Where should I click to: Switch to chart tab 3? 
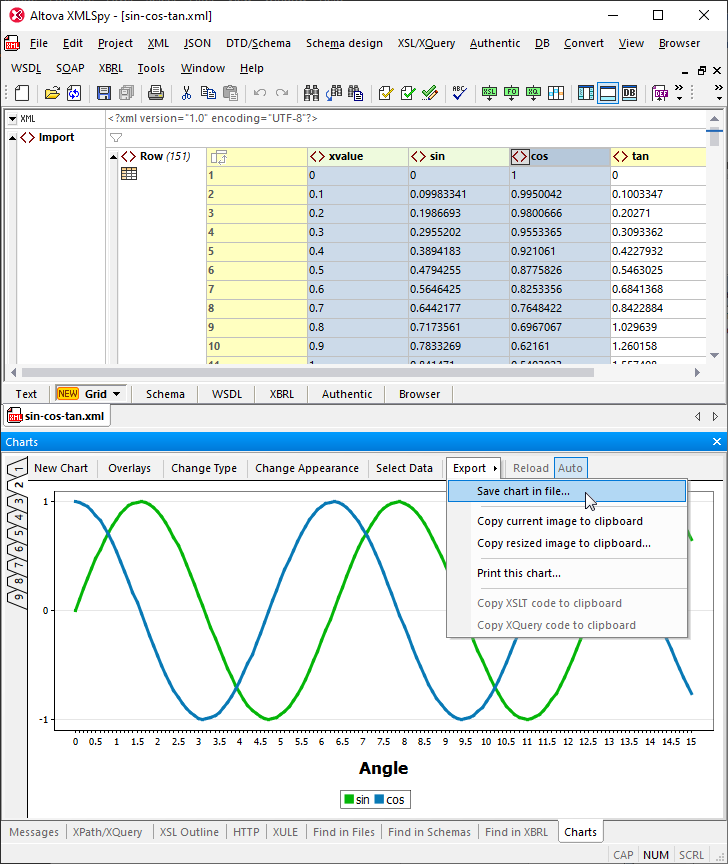tap(17, 502)
